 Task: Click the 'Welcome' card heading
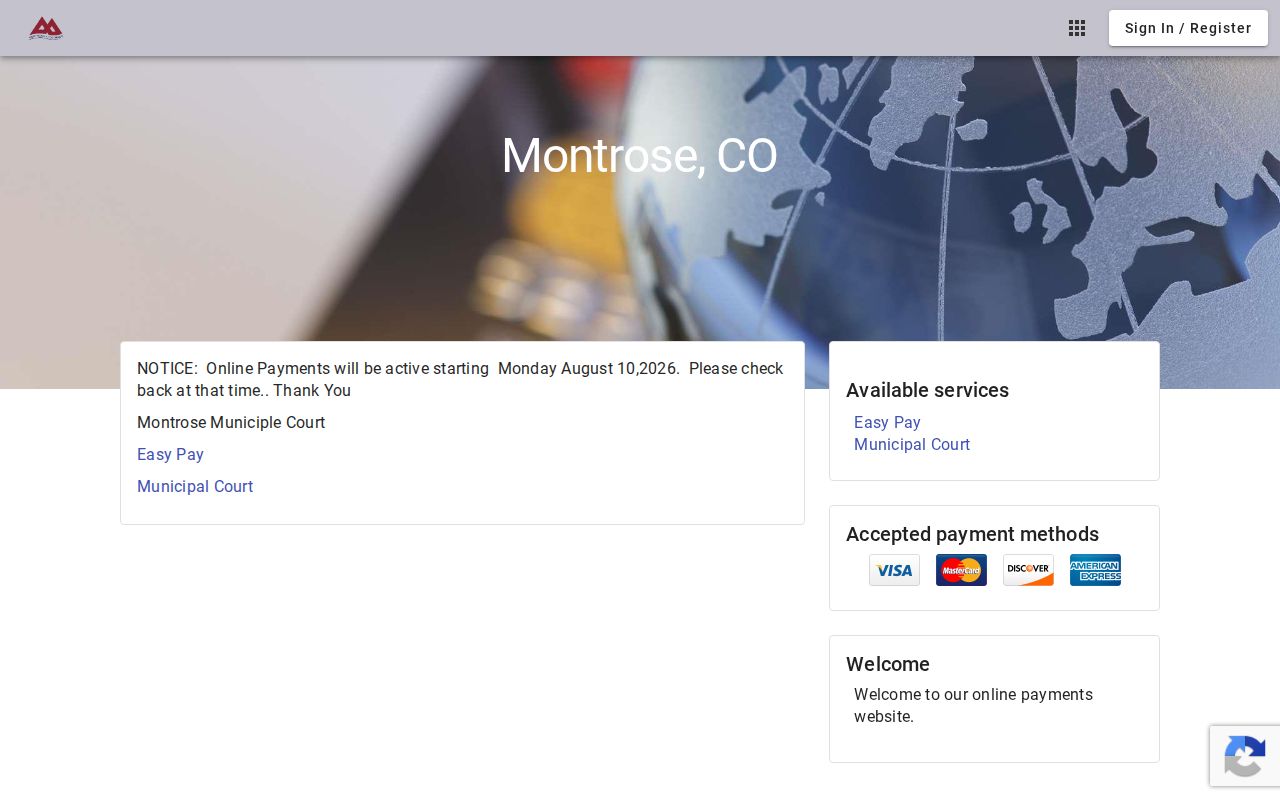click(x=888, y=664)
